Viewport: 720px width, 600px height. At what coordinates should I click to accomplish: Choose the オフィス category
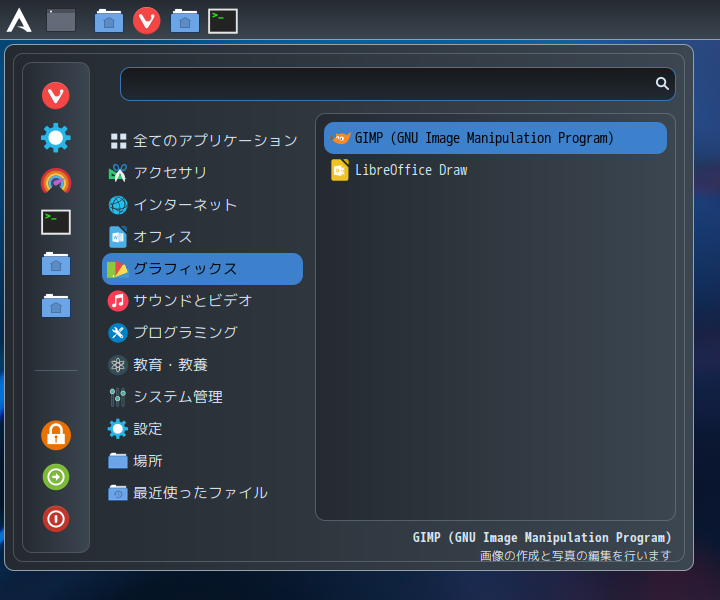pos(202,237)
